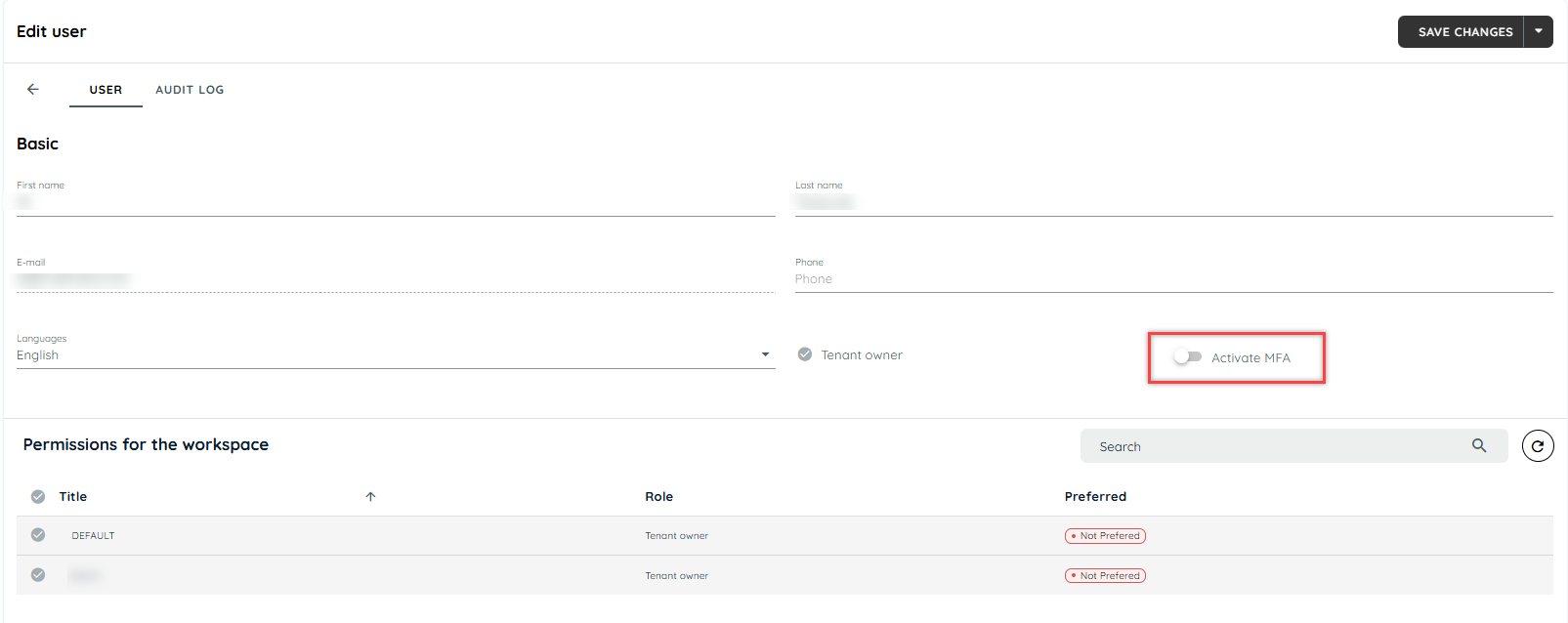The height and width of the screenshot is (623, 1568).
Task: Check the second workspace row checkbox
Action: click(x=38, y=574)
